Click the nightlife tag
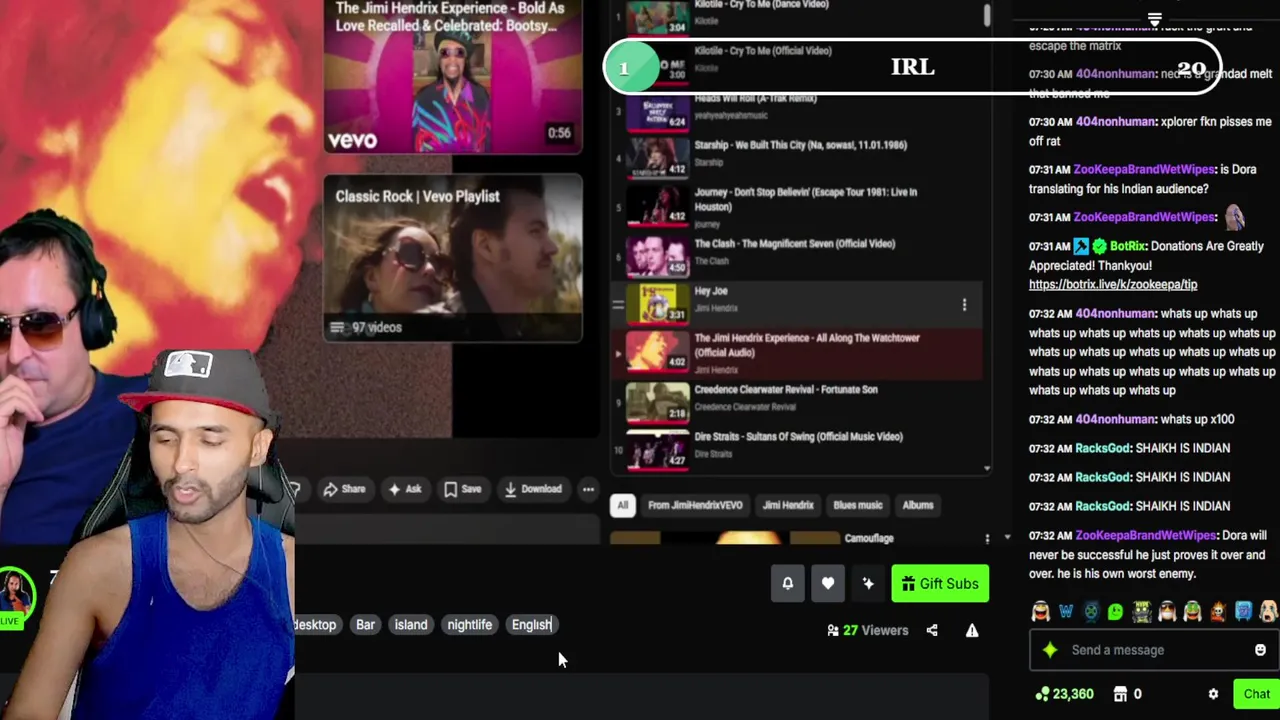This screenshot has width=1280, height=720. pyautogui.click(x=470, y=625)
